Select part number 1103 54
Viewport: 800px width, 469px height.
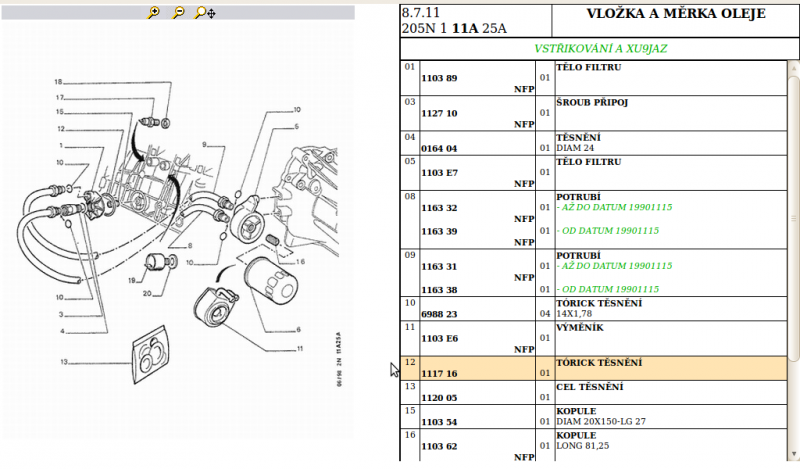439,422
